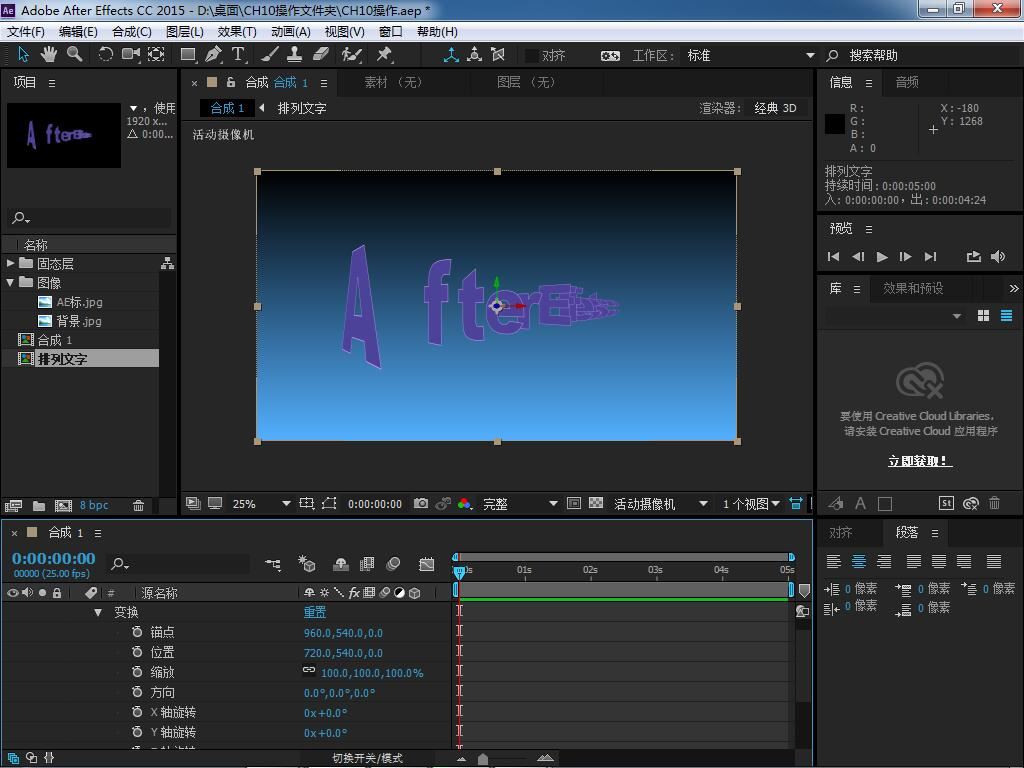Delete selected project item with trash icon

pyautogui.click(x=138, y=505)
